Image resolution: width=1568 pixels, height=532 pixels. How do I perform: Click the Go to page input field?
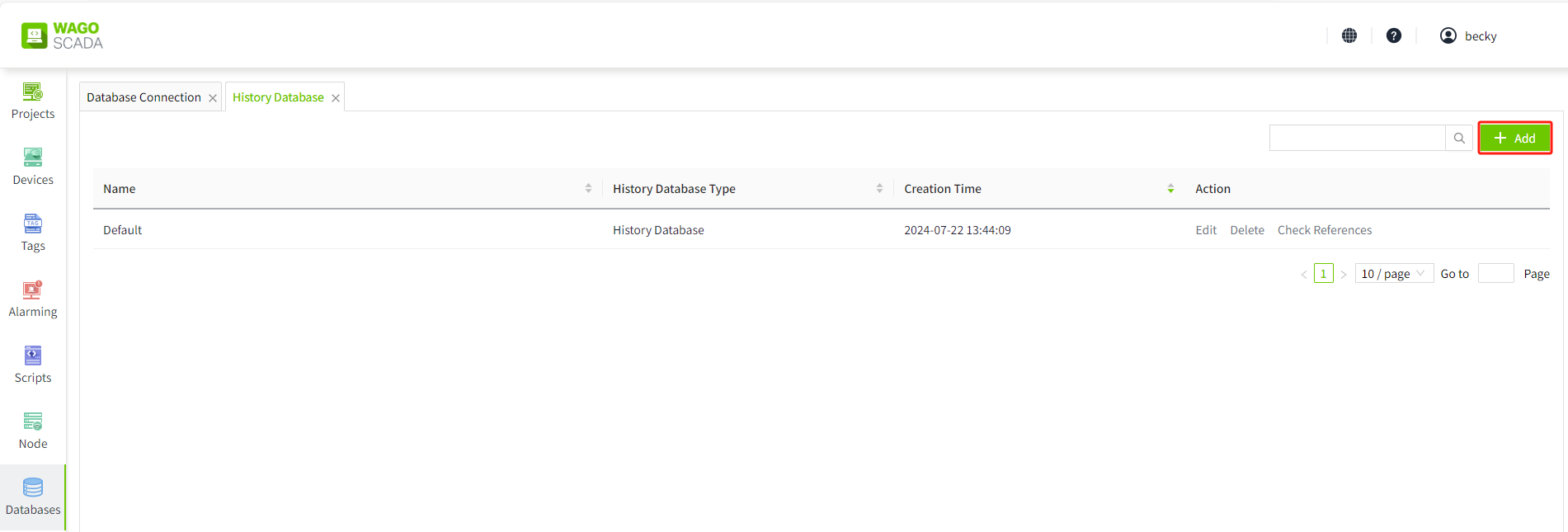1495,274
